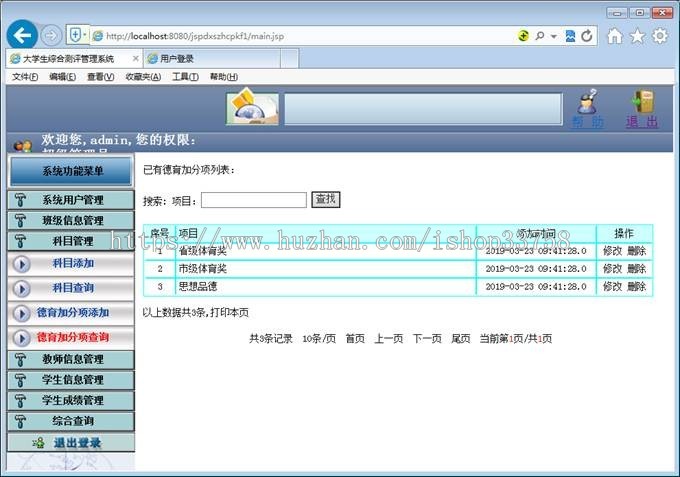Expand the 综合查询 menu section

[x=71, y=421]
